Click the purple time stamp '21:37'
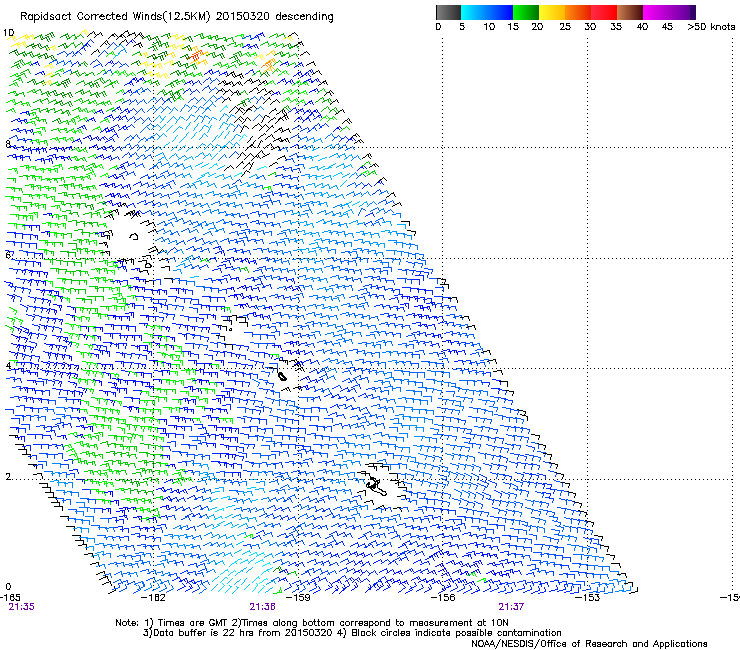This screenshot has width=740, height=650. pos(511,607)
